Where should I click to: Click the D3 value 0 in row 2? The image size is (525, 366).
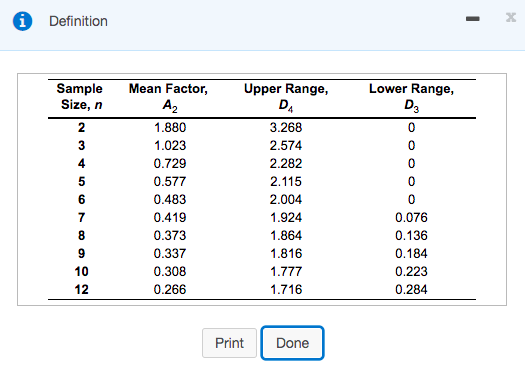[x=411, y=128]
